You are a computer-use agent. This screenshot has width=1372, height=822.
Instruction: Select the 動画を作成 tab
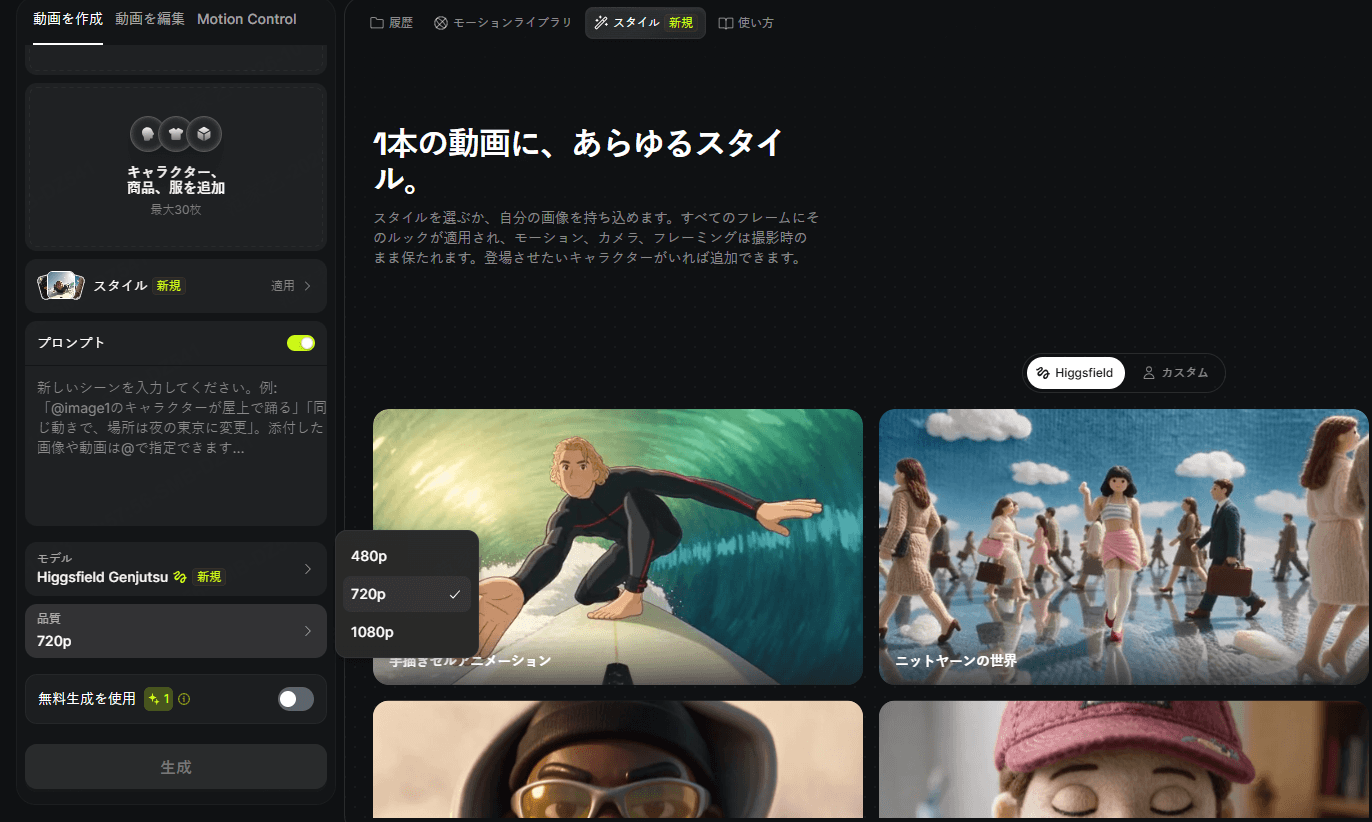[x=68, y=19]
